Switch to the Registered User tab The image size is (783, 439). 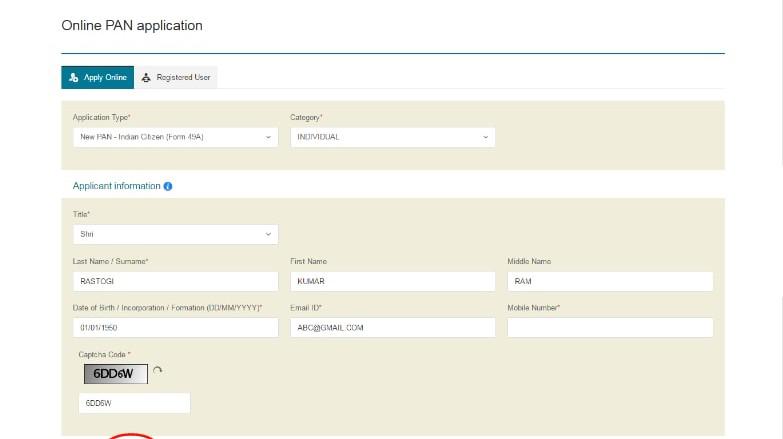tap(176, 77)
